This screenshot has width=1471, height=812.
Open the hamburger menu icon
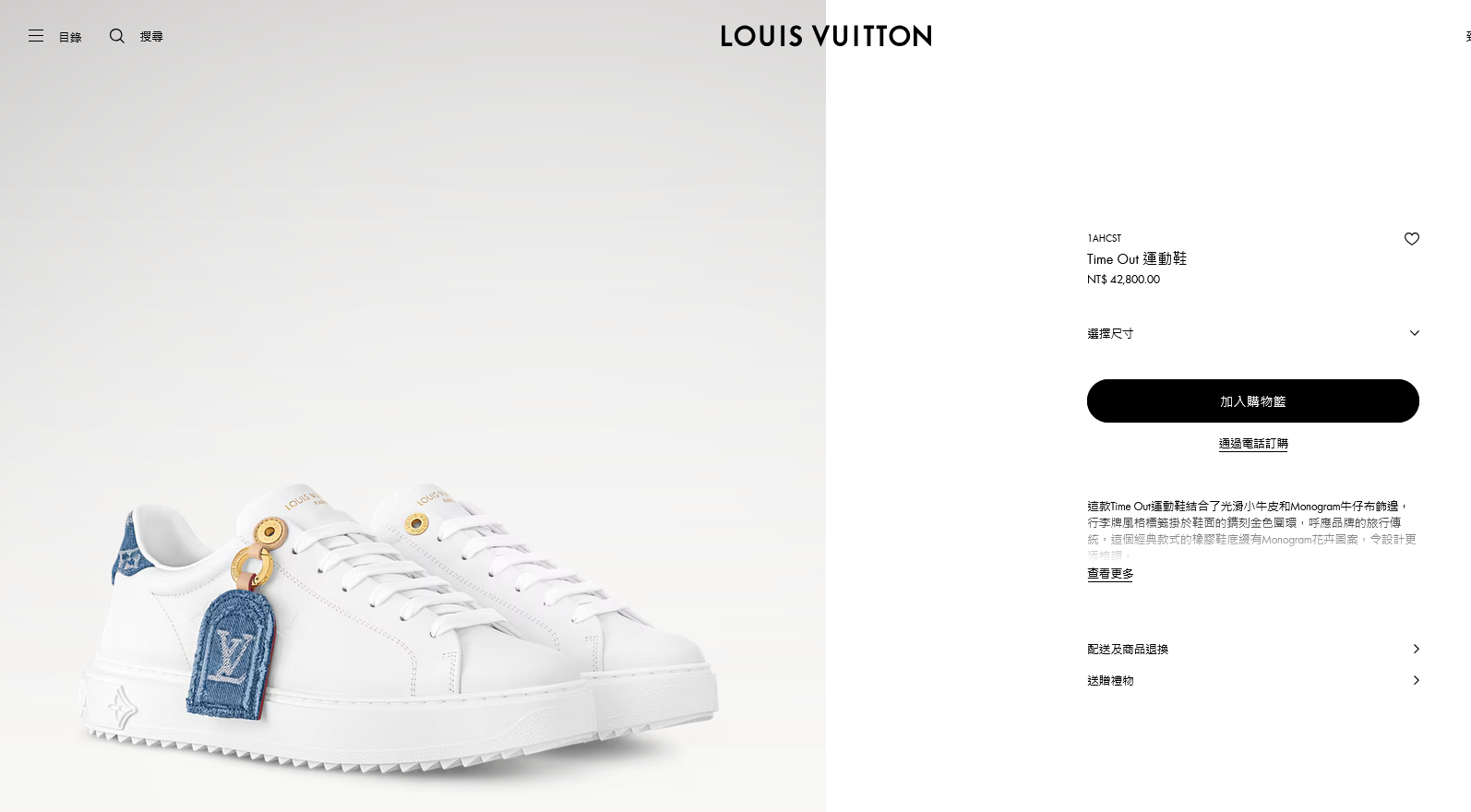click(36, 36)
